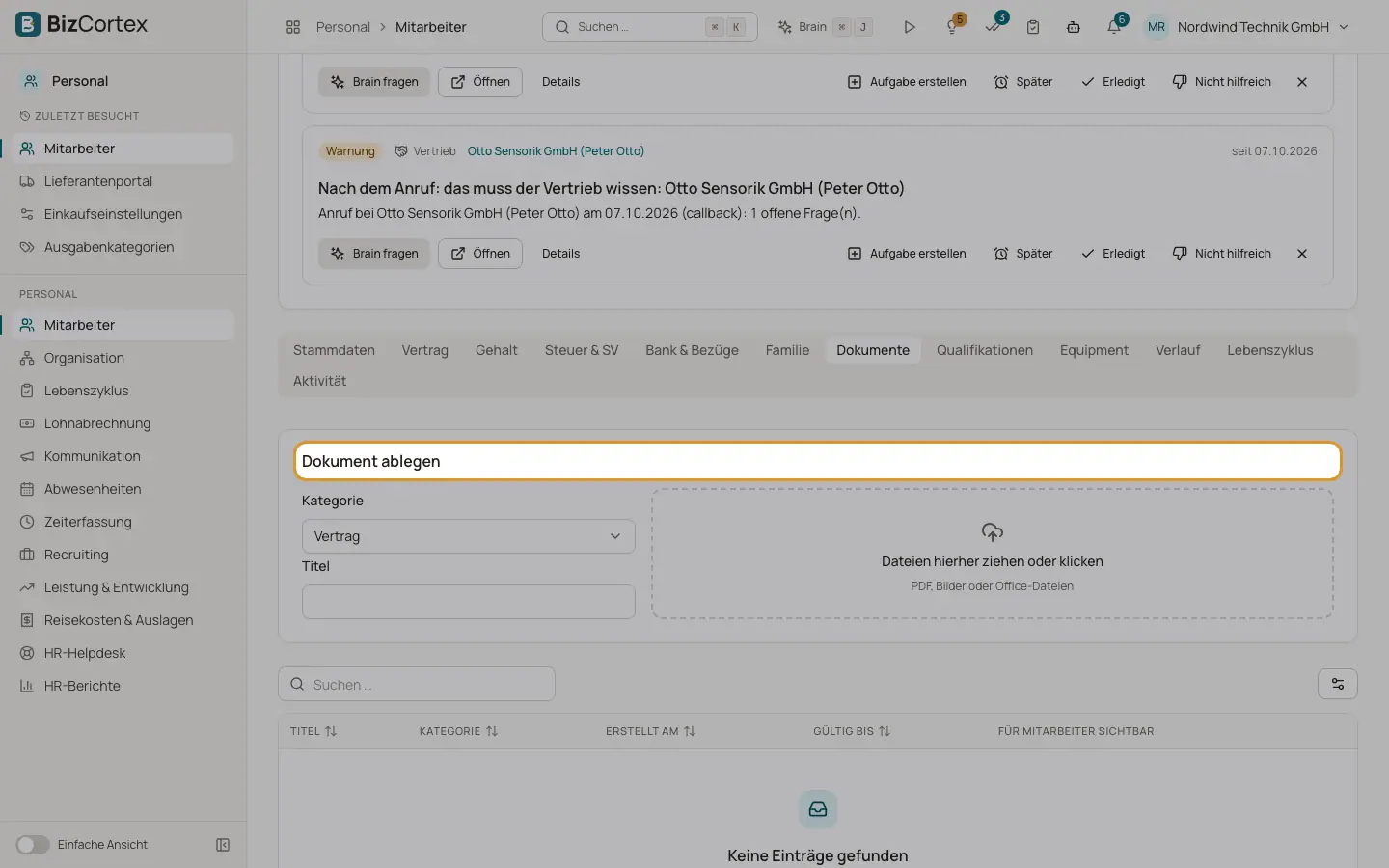Snooze the Otto Sensorik warning with Später
This screenshot has width=1389, height=868.
pyautogui.click(x=1023, y=254)
